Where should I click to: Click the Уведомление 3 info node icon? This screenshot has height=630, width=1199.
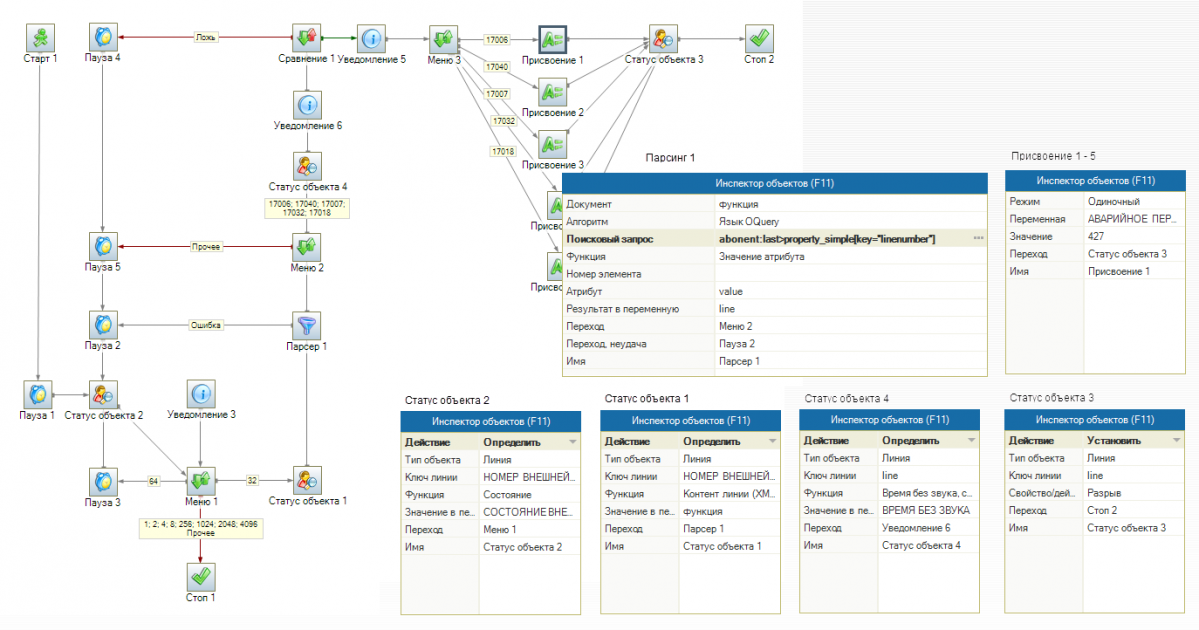point(202,393)
